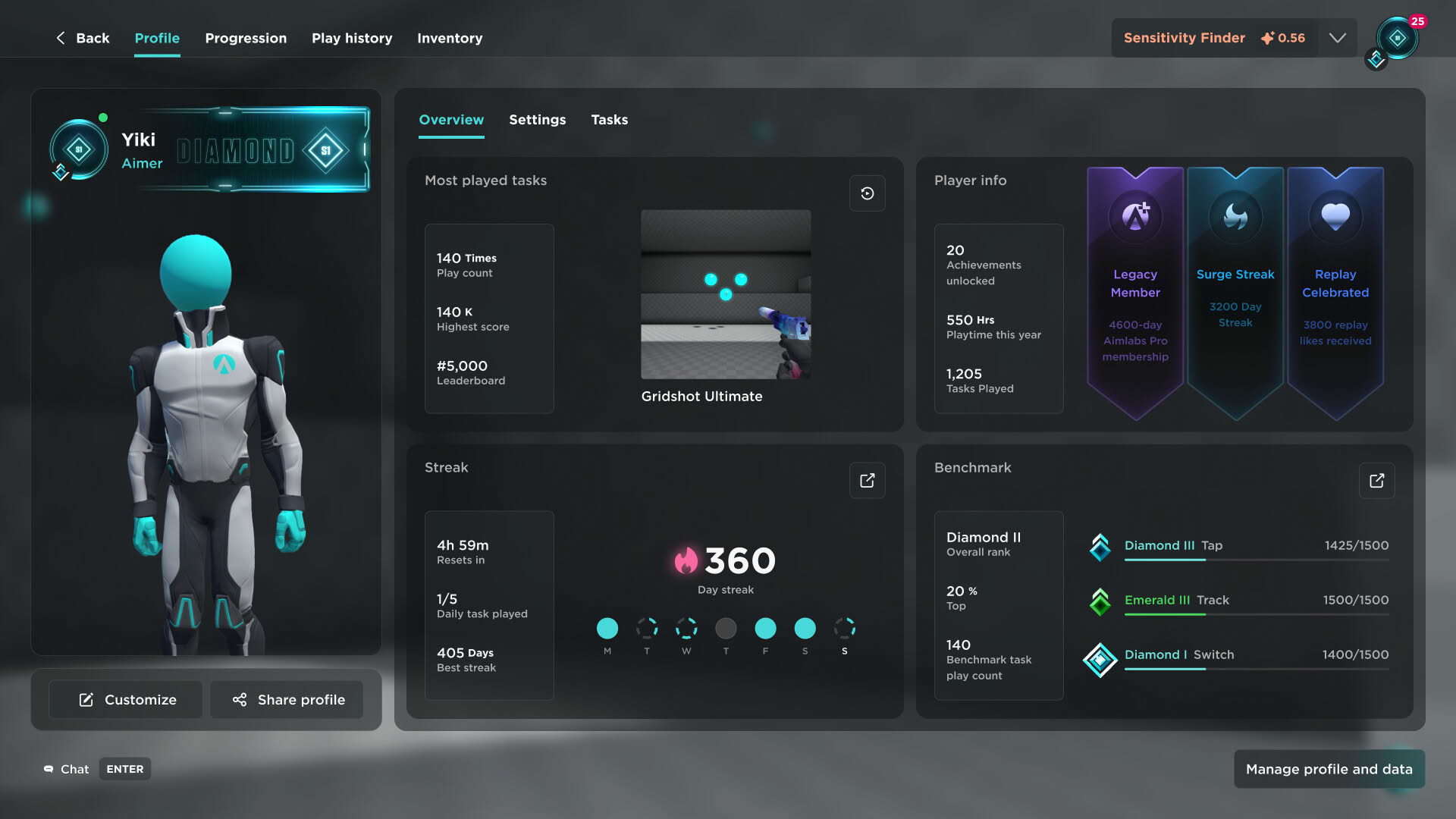Viewport: 1456px width, 819px height.
Task: Open the profile avatar with 25 notifications
Action: coord(1398,38)
